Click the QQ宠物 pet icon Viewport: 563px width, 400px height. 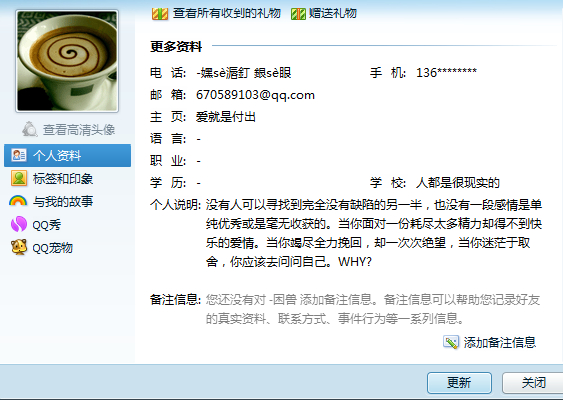tap(19, 247)
